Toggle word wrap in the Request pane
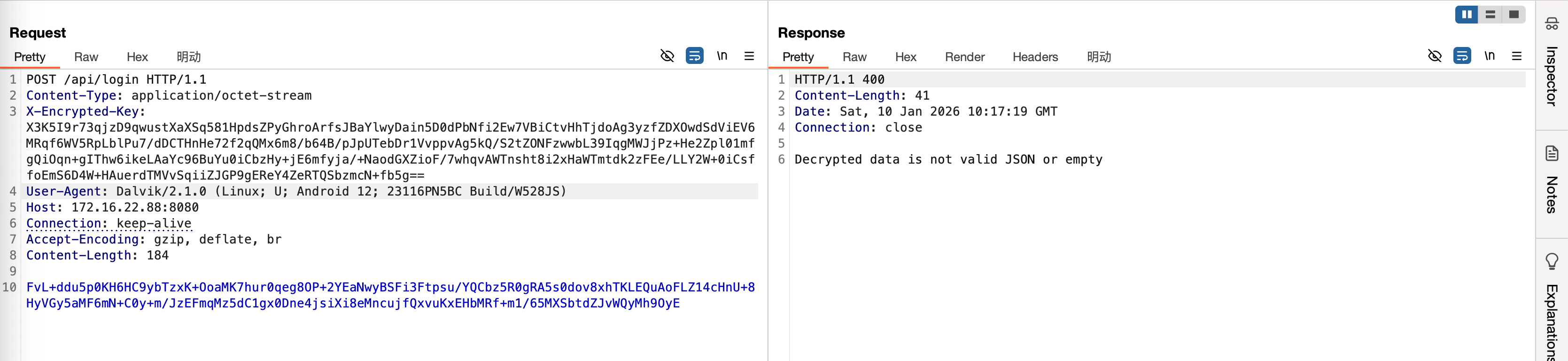The width and height of the screenshot is (1568, 361). point(695,56)
